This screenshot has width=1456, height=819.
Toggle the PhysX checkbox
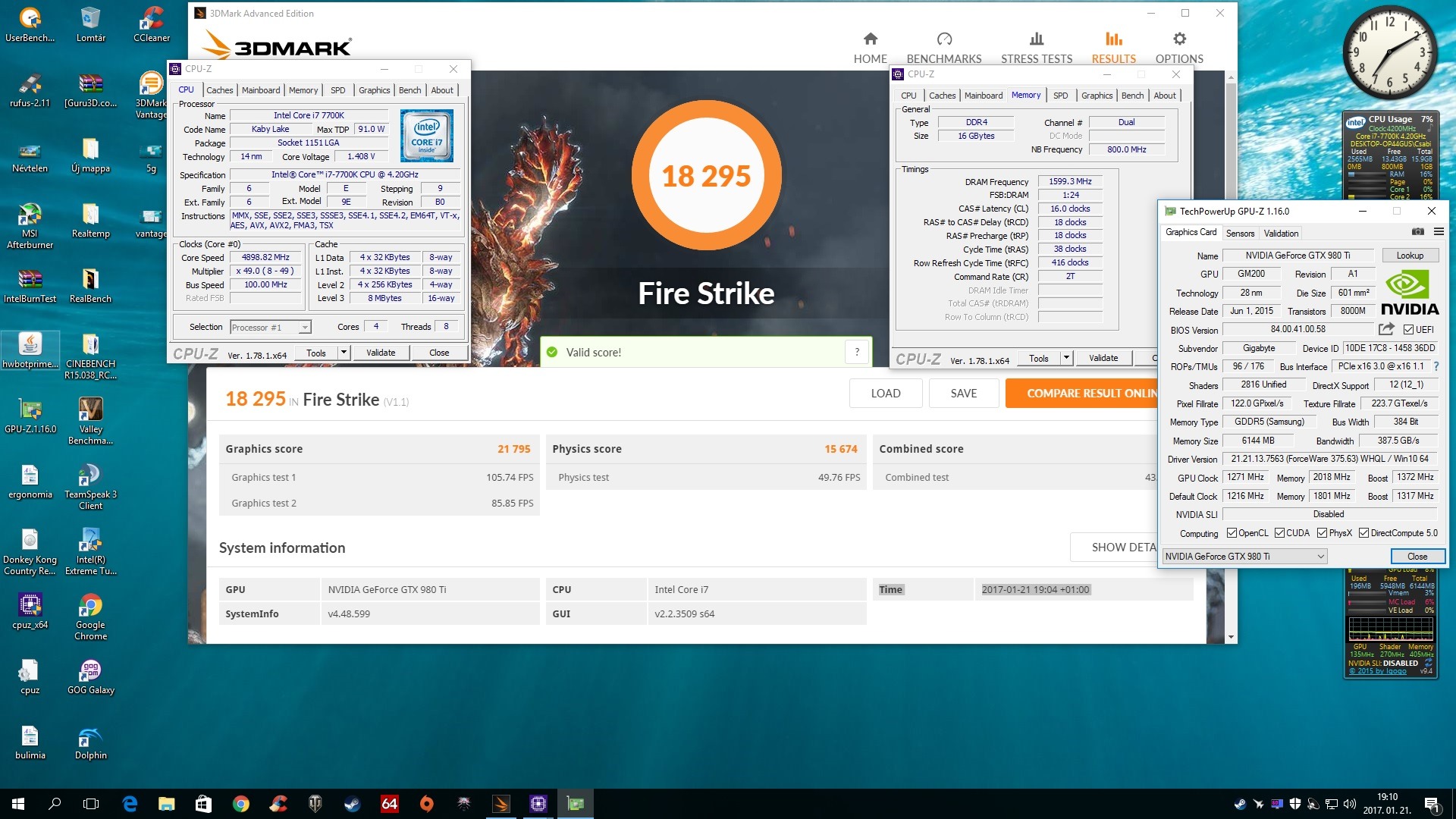[x=1322, y=533]
